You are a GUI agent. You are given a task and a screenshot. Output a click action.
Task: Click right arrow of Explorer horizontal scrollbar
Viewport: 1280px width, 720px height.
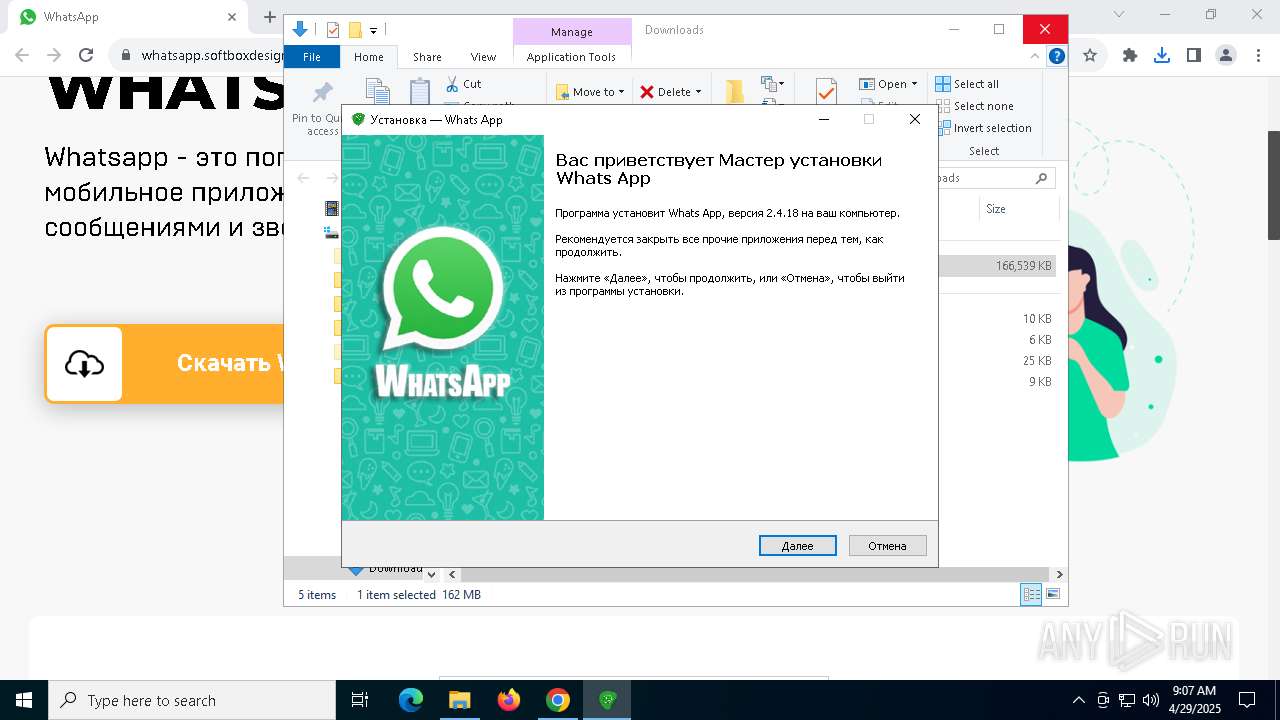(1059, 574)
